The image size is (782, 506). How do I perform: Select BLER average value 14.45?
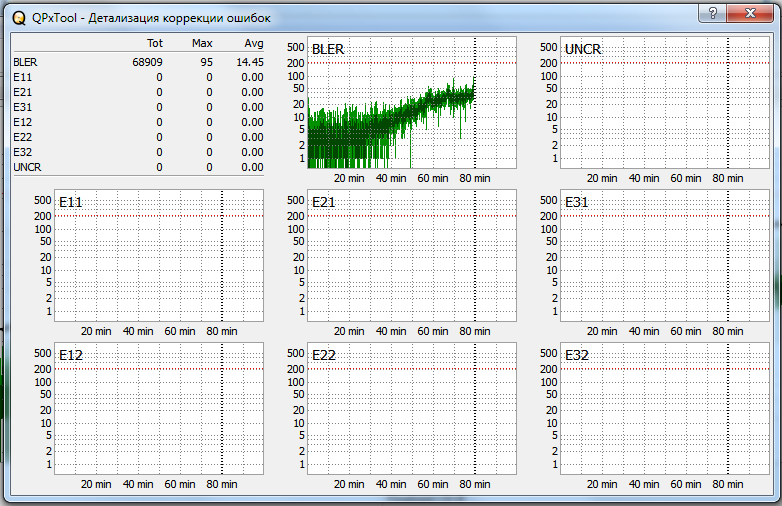tap(249, 62)
